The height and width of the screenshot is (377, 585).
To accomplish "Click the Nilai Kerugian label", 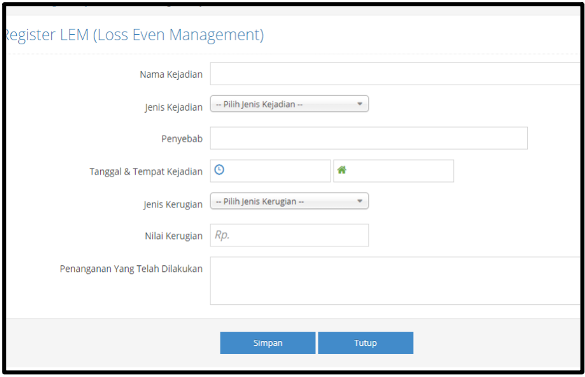I will point(174,236).
